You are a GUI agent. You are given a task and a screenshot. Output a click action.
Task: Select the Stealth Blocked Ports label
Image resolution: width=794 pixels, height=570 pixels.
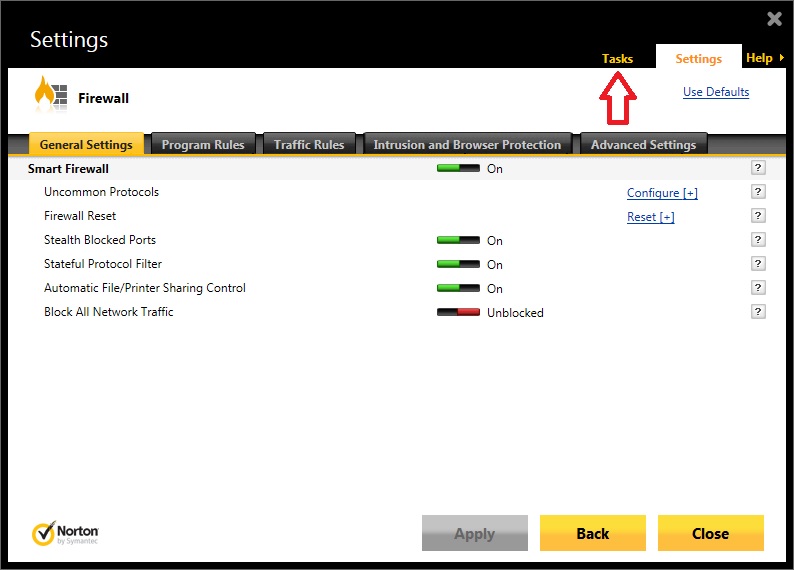pyautogui.click(x=100, y=240)
